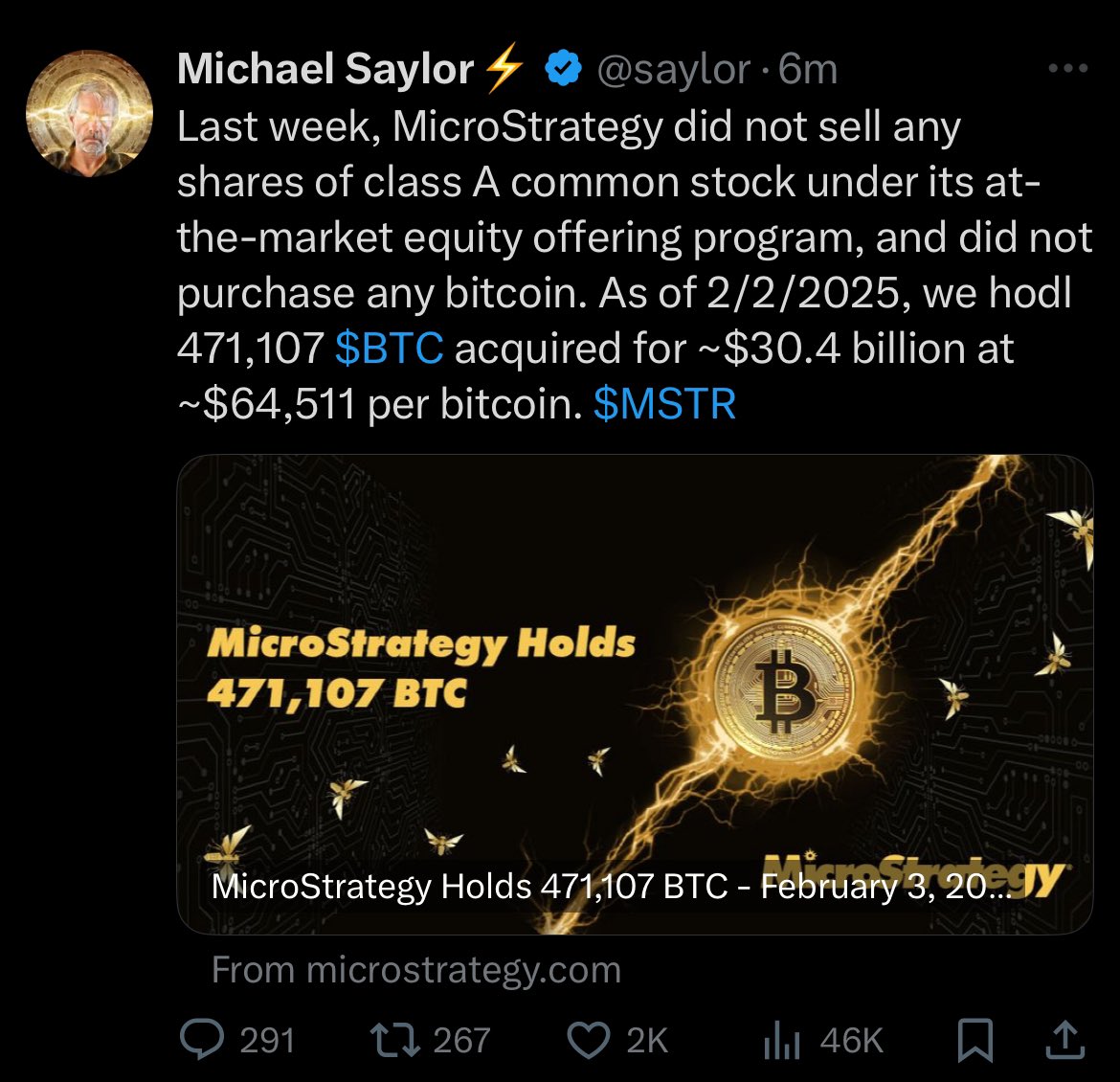Viewport: 1120px width, 1082px height.
Task: Click the blue verified badge
Action: [x=563, y=67]
